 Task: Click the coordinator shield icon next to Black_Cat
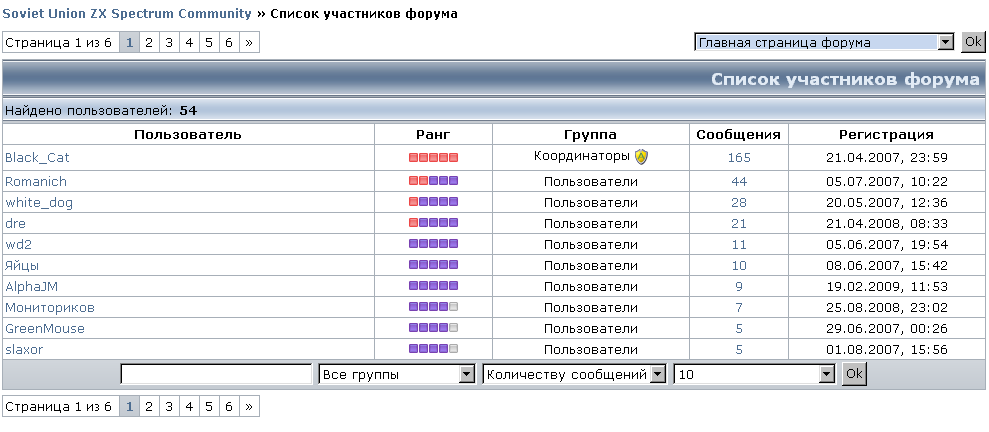coord(642,156)
